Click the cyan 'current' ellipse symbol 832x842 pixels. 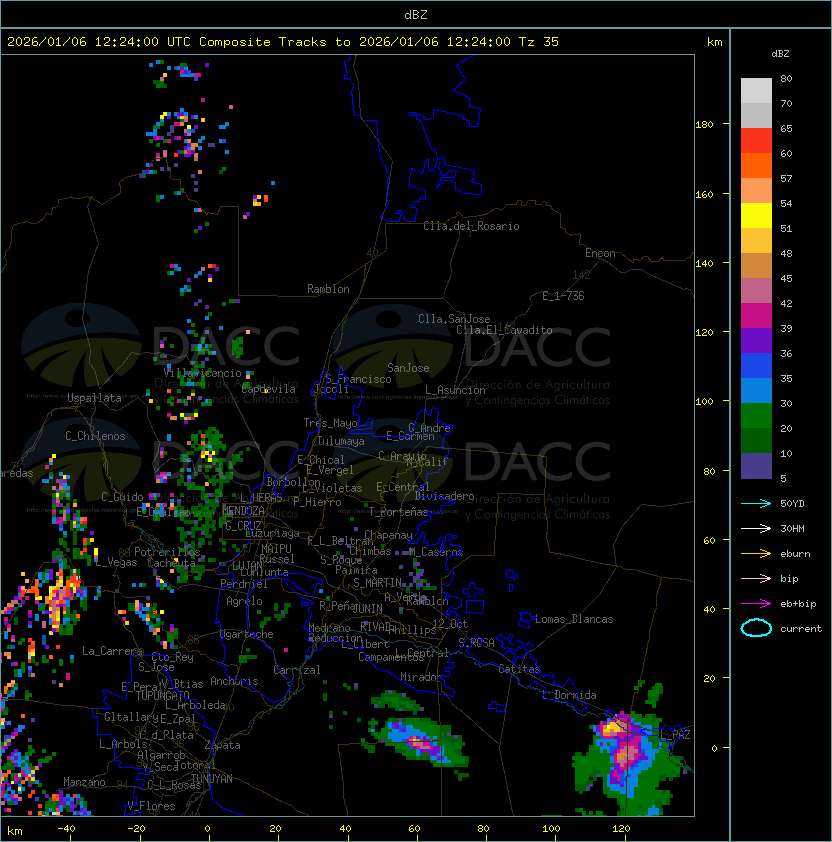pos(756,628)
